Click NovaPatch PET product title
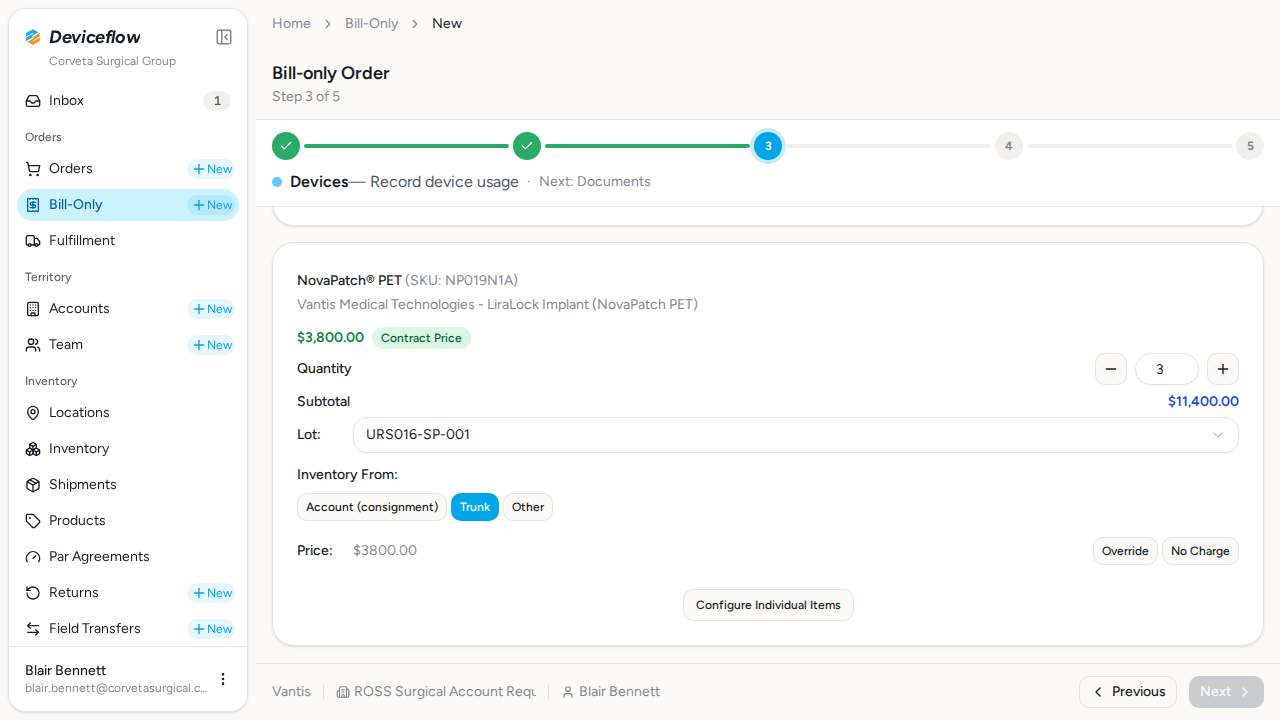 click(x=349, y=280)
